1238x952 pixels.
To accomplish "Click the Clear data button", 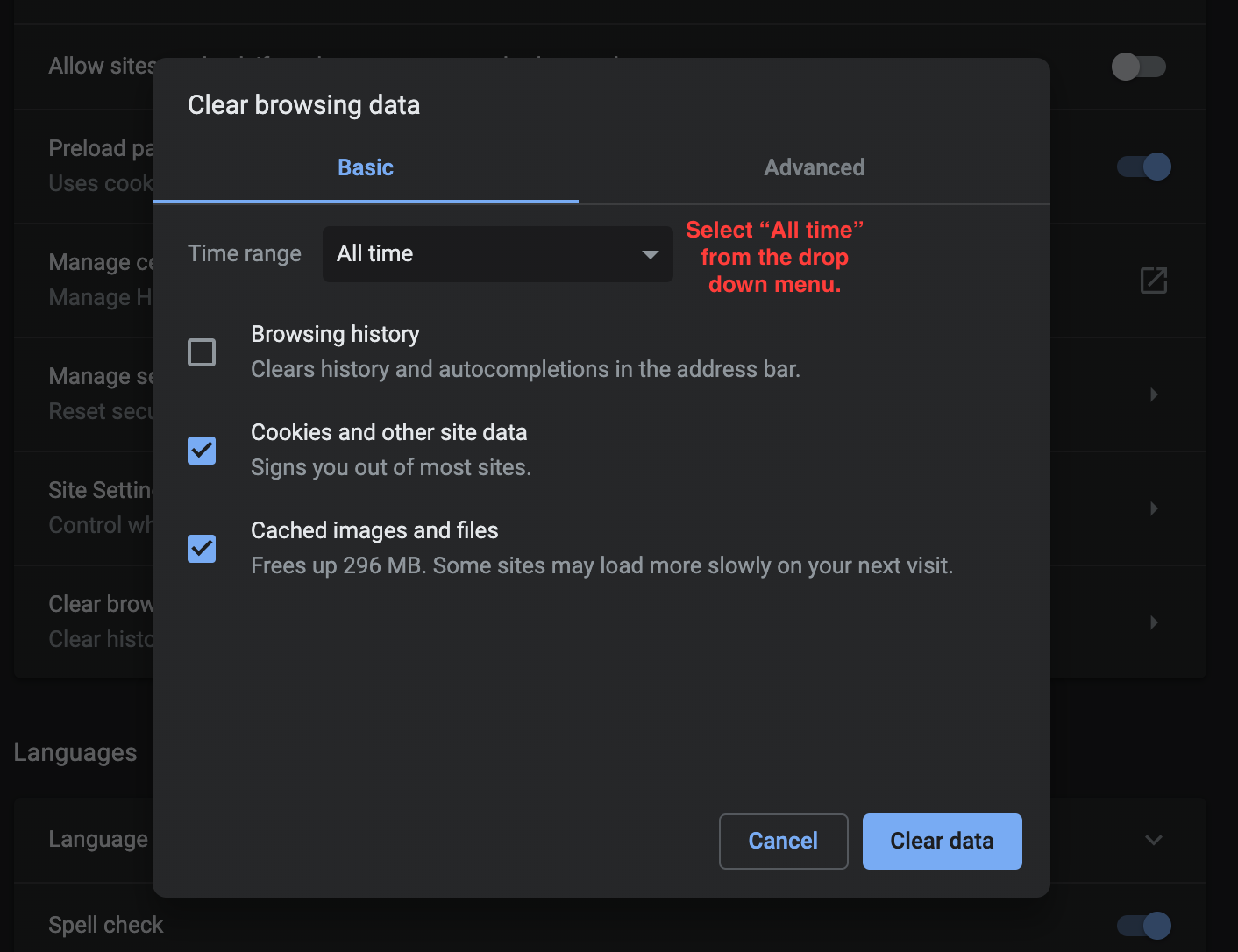I will click(942, 842).
